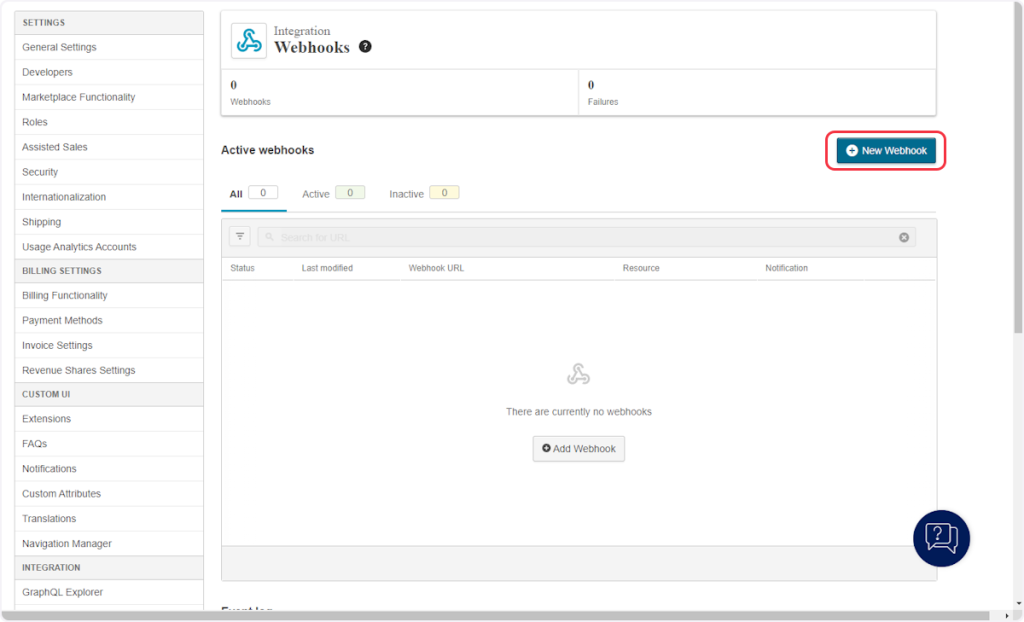This screenshot has width=1024, height=622.
Task: Open General Settings in sidebar
Action: [59, 47]
